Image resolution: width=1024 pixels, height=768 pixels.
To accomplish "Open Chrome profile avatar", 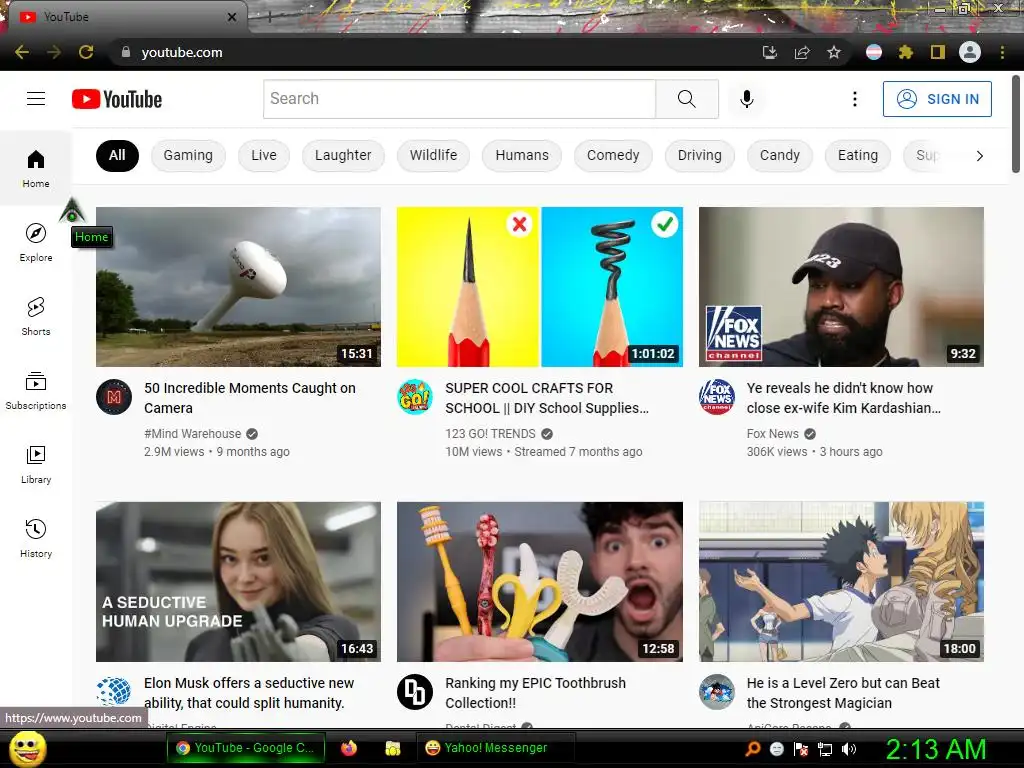I will (970, 52).
